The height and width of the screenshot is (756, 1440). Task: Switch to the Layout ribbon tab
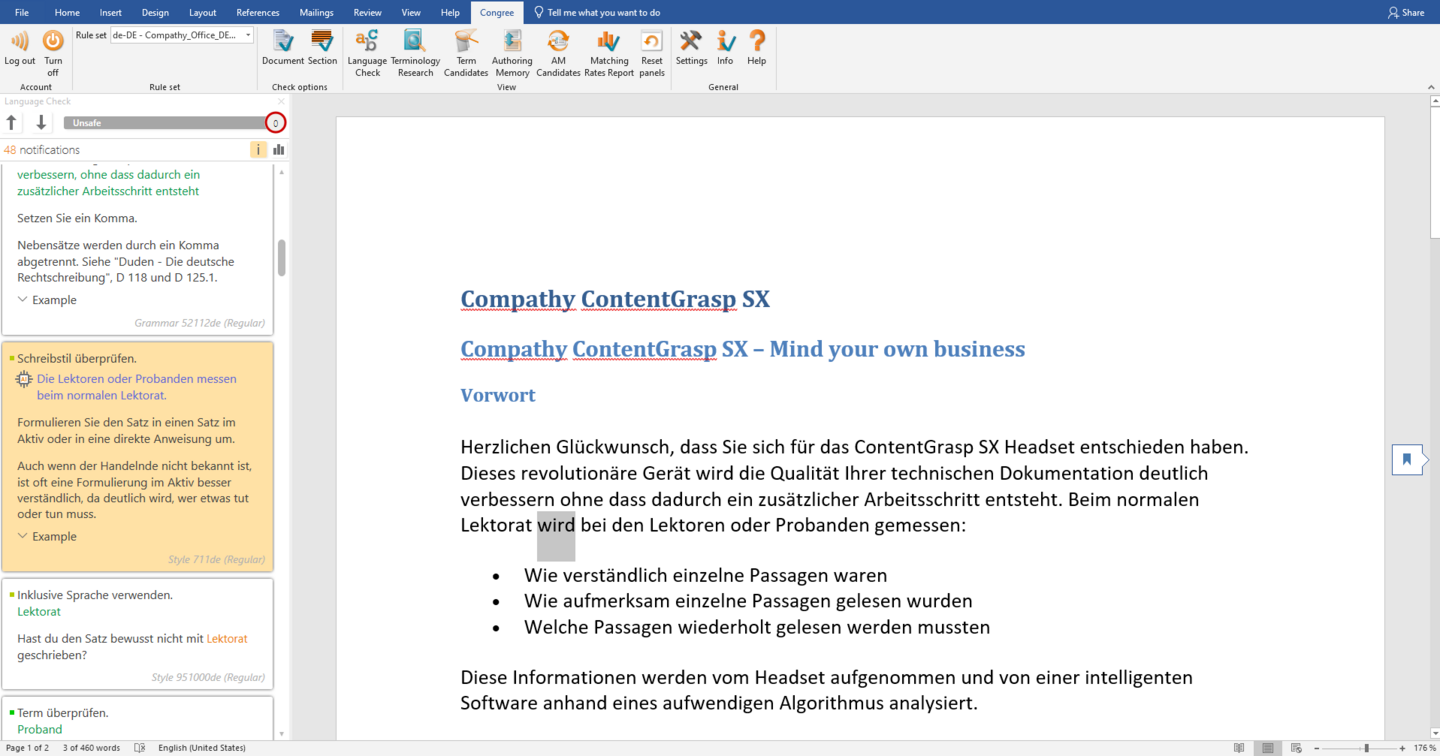[202, 13]
